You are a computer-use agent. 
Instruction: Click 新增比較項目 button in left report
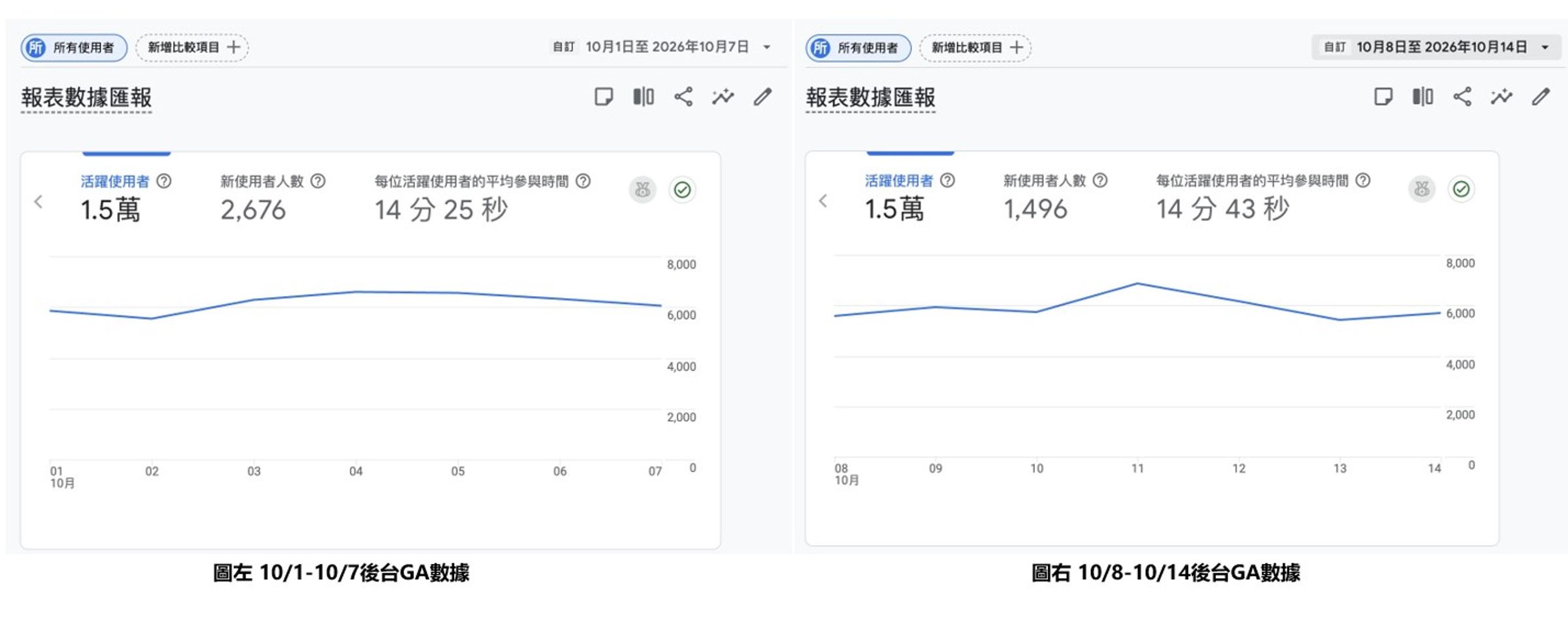pyautogui.click(x=192, y=48)
